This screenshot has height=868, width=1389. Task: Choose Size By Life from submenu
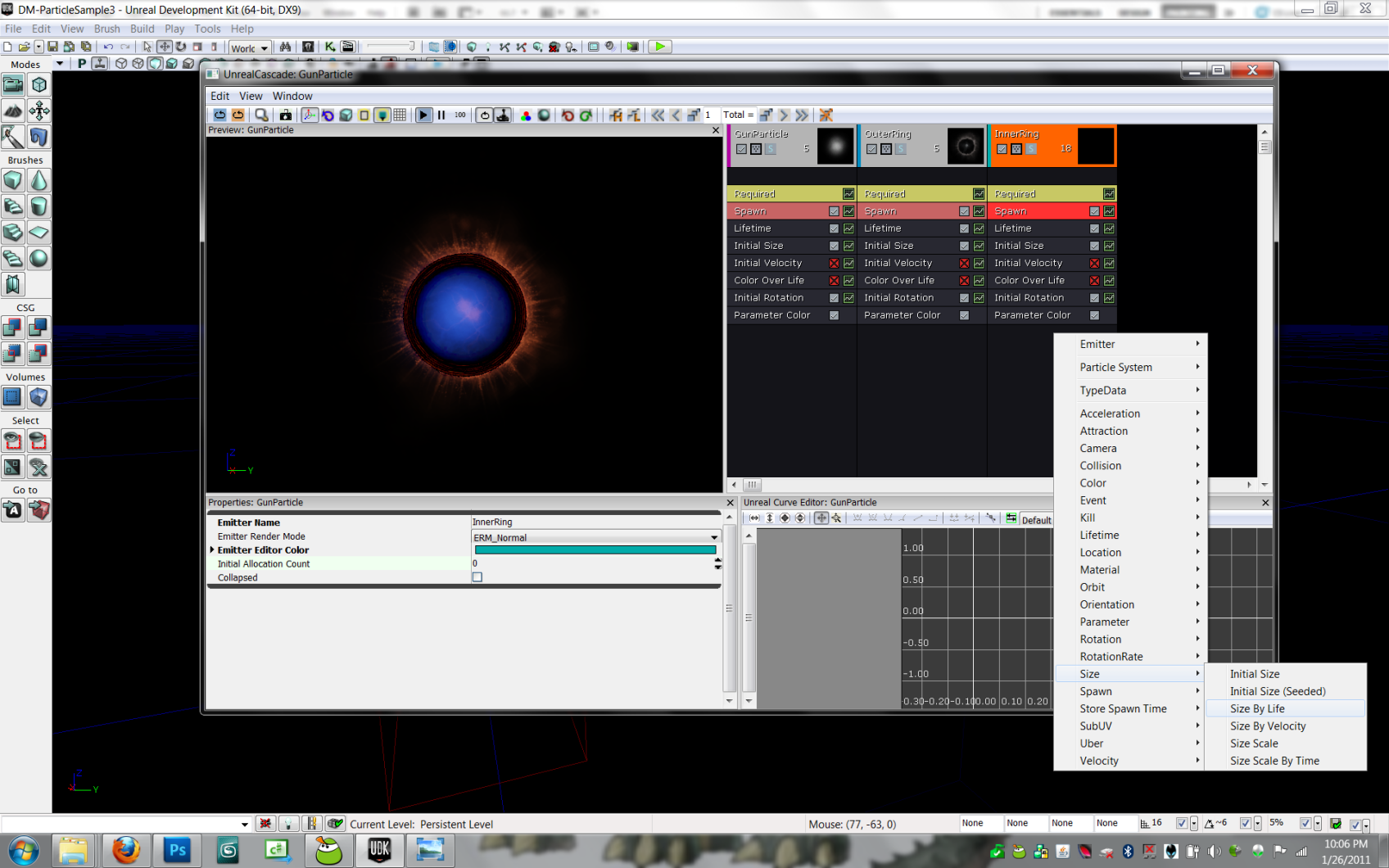1286,709
